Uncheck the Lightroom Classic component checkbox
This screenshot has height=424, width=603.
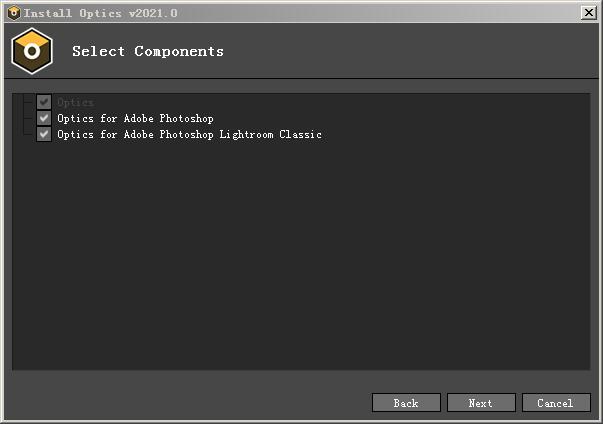click(x=44, y=134)
